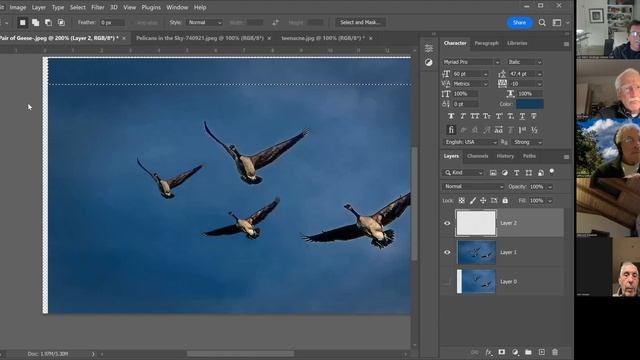
Task: Choose Subtract from selection mode icon
Action: tap(48, 22)
